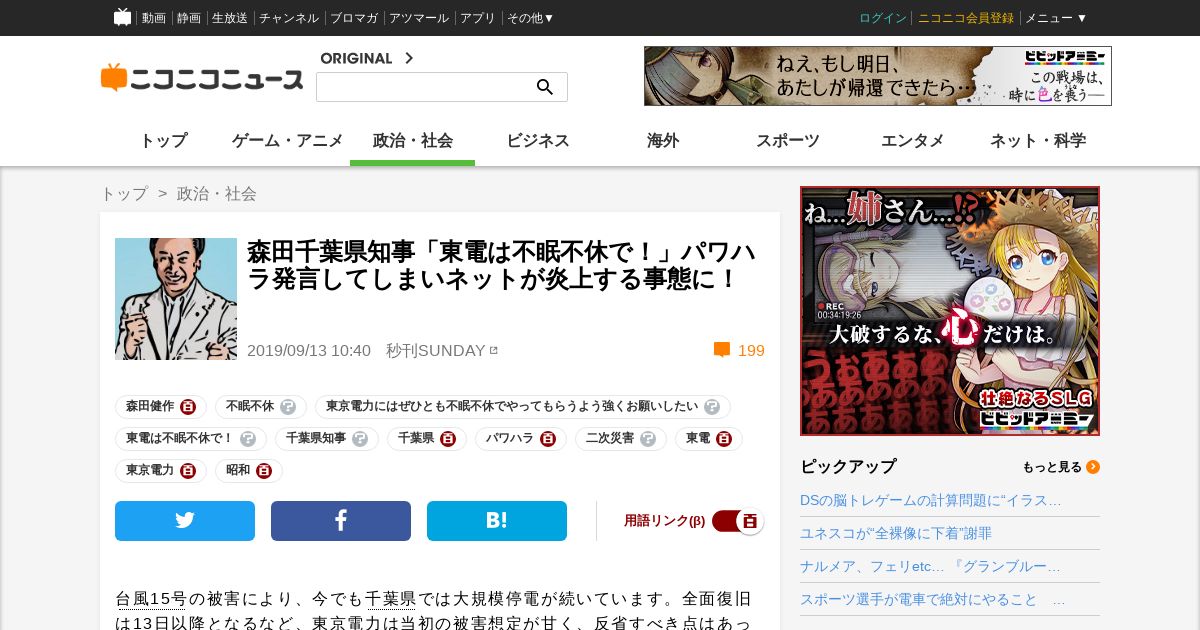Image resolution: width=1200 pixels, height=630 pixels.
Task: Select the ビジネス tab
Action: tap(538, 141)
